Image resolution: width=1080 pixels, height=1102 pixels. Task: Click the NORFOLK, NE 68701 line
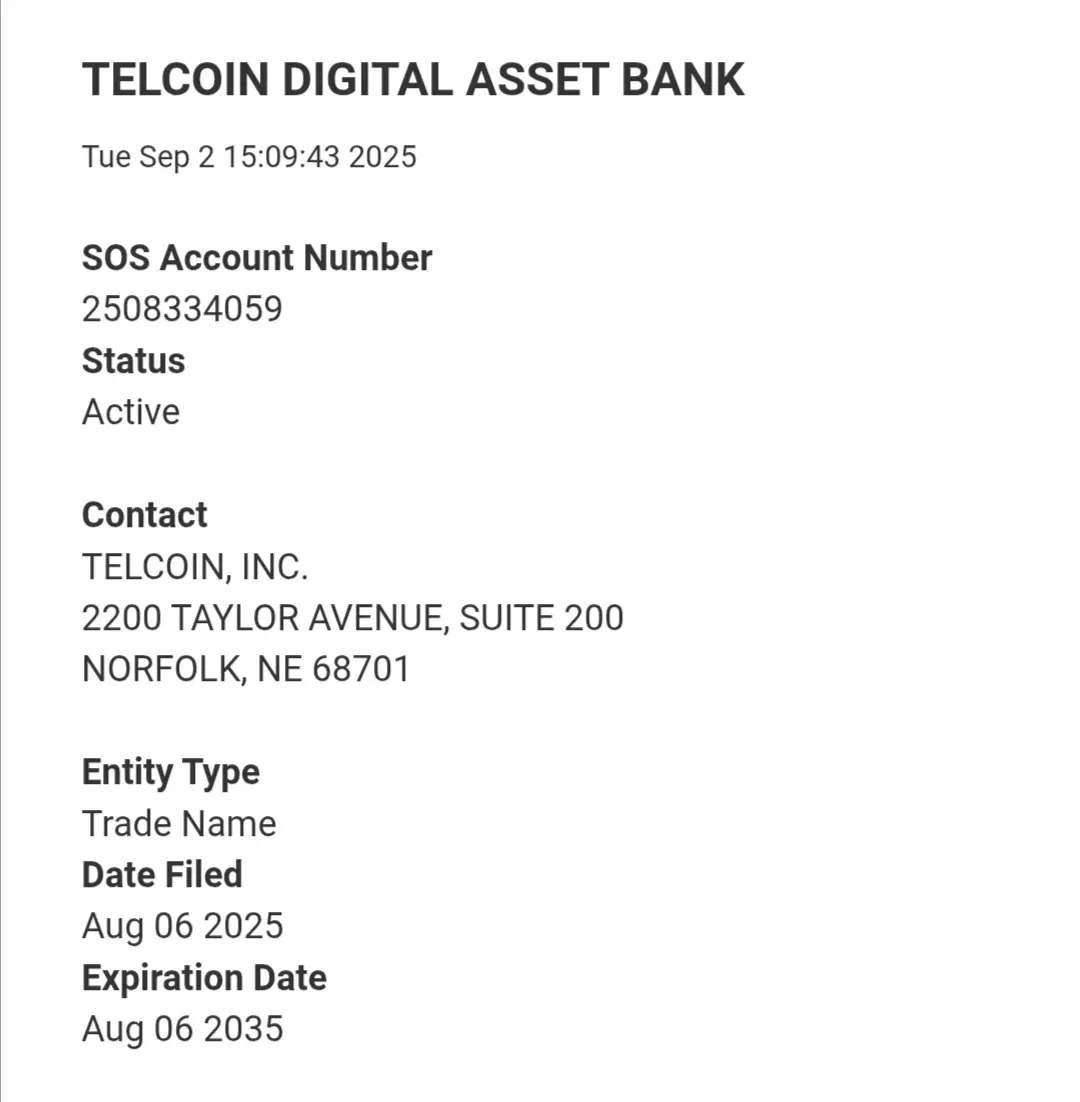(246, 669)
